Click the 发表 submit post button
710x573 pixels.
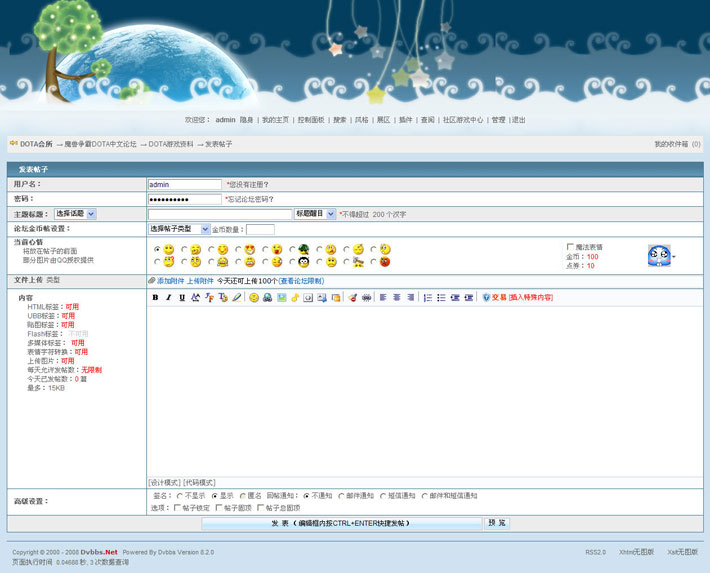[x=341, y=523]
